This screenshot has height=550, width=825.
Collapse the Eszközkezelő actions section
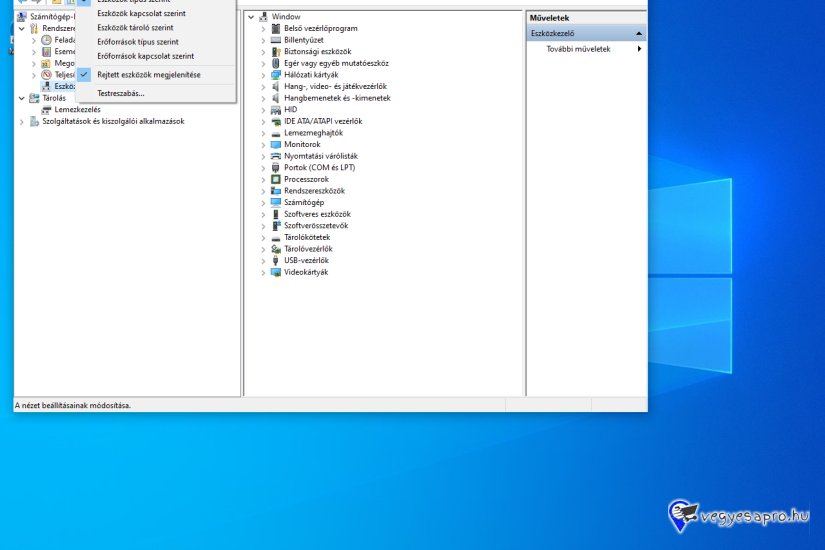pos(638,33)
